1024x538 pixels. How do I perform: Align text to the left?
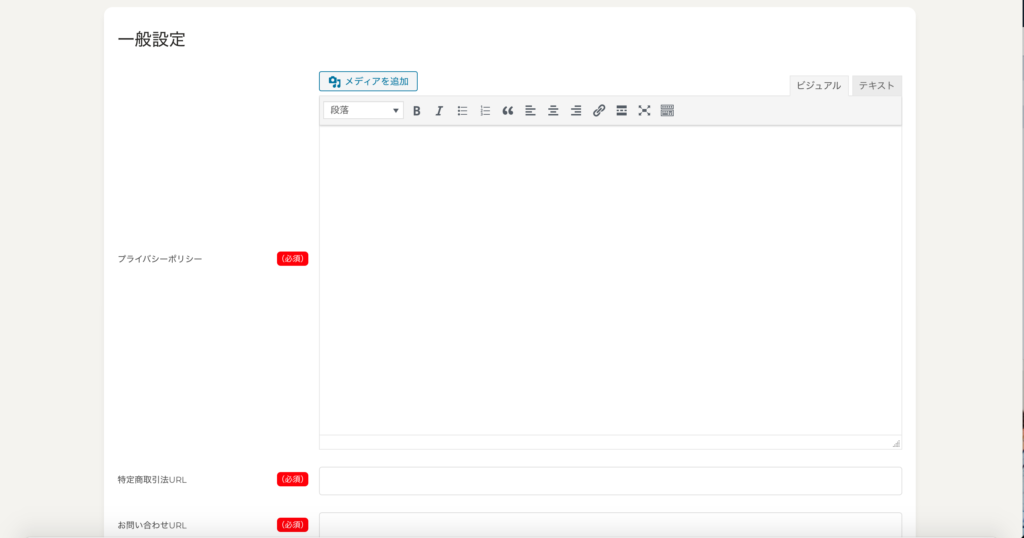530,111
